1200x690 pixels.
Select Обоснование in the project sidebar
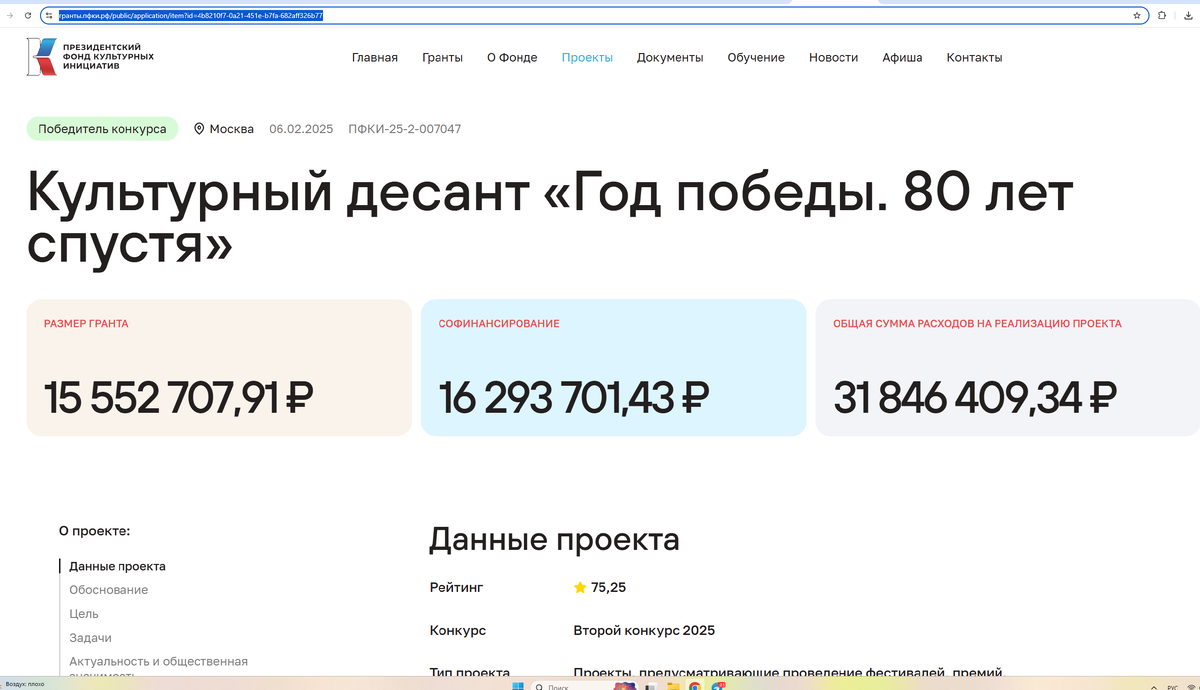[108, 589]
